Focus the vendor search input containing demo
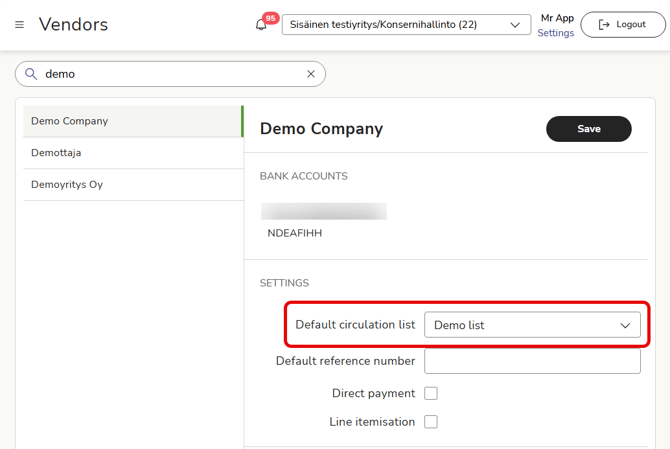Image resolution: width=670 pixels, height=449 pixels. point(170,74)
